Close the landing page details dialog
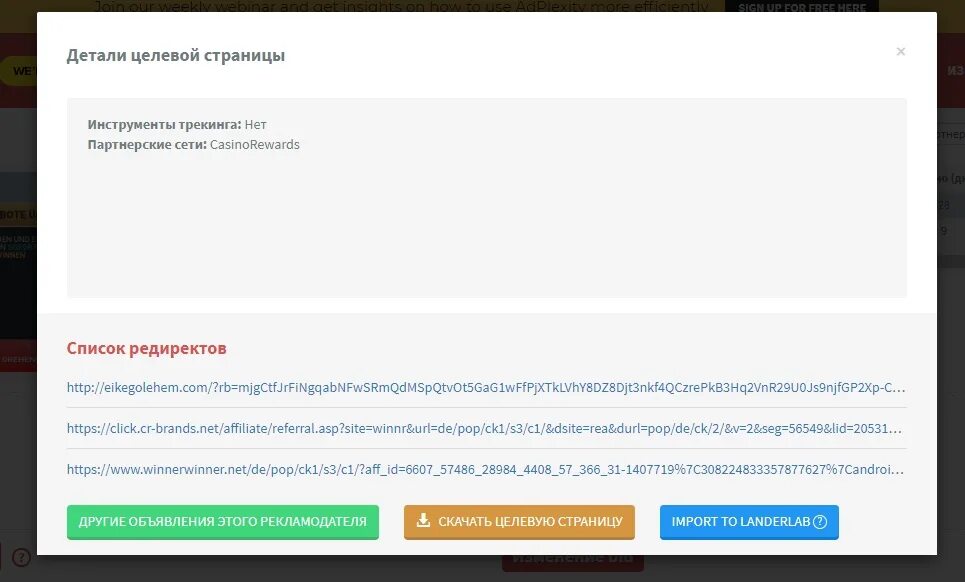 point(900,52)
